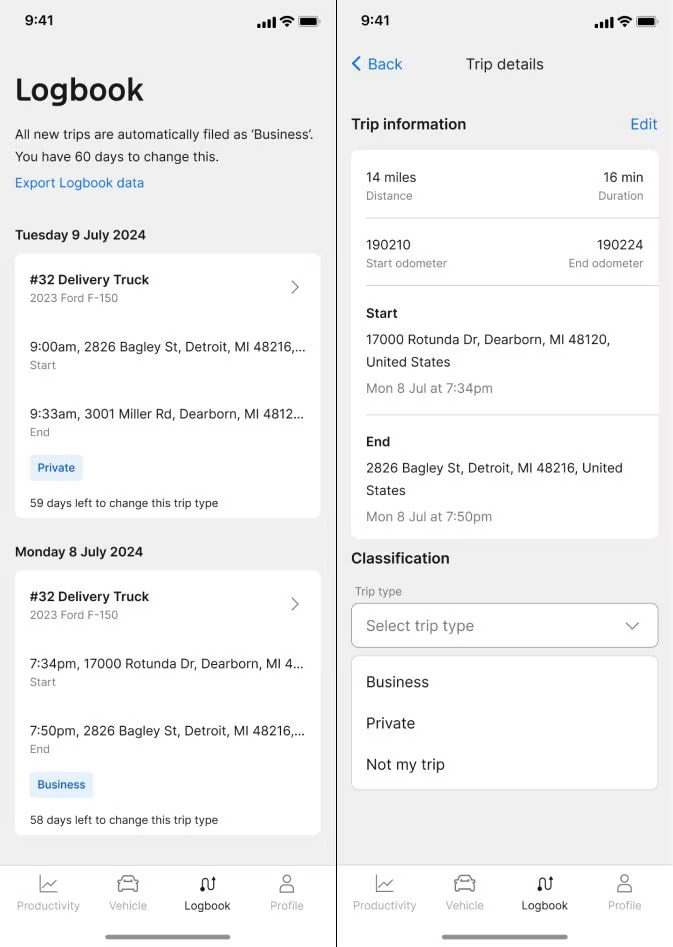Viewport: 673px width, 947px height.
Task: Tap the Private tag on Tuesday's trip
Action: pyautogui.click(x=56, y=468)
